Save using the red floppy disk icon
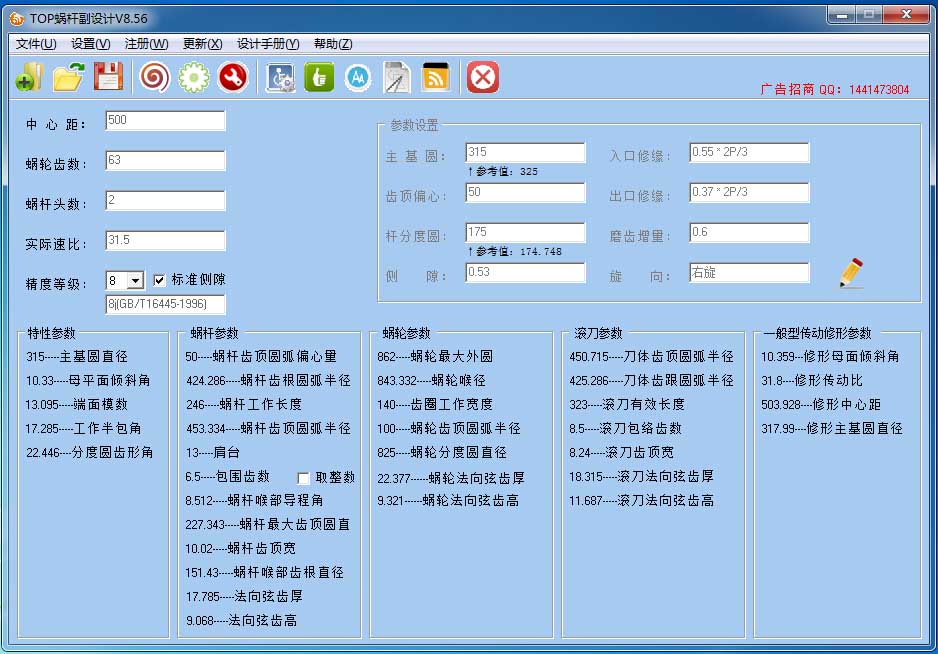 tap(108, 77)
